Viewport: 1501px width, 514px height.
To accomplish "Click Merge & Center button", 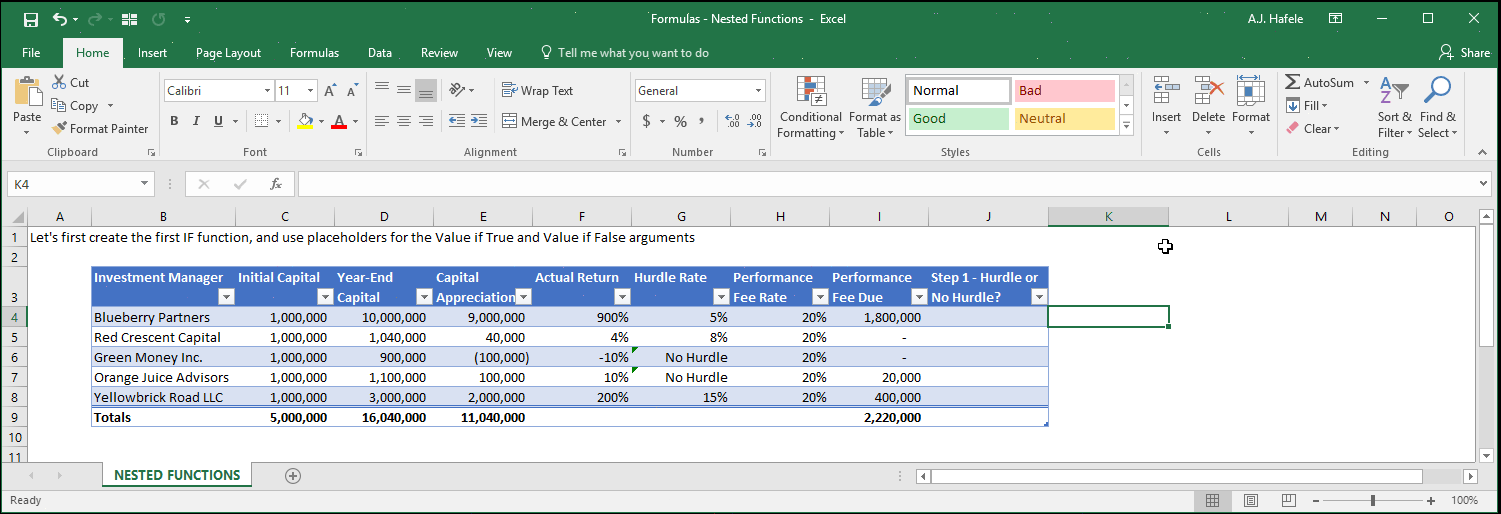I will pos(554,121).
